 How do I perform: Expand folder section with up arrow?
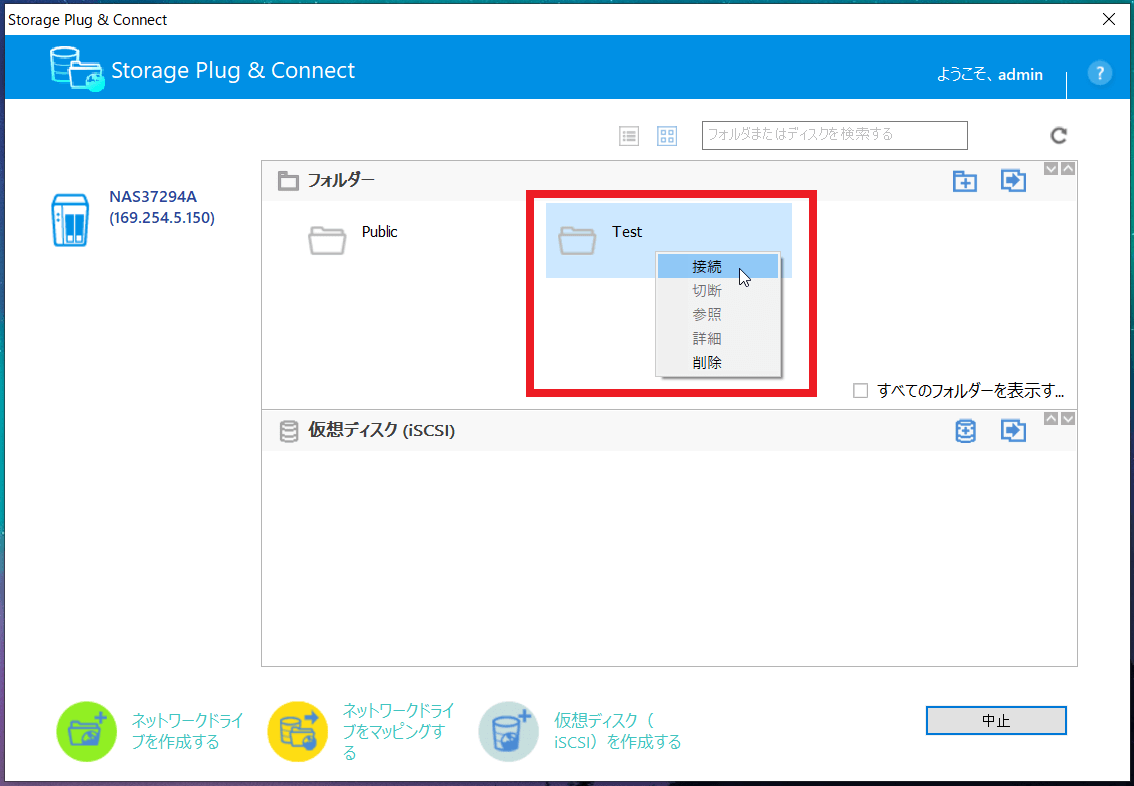tap(1067, 168)
